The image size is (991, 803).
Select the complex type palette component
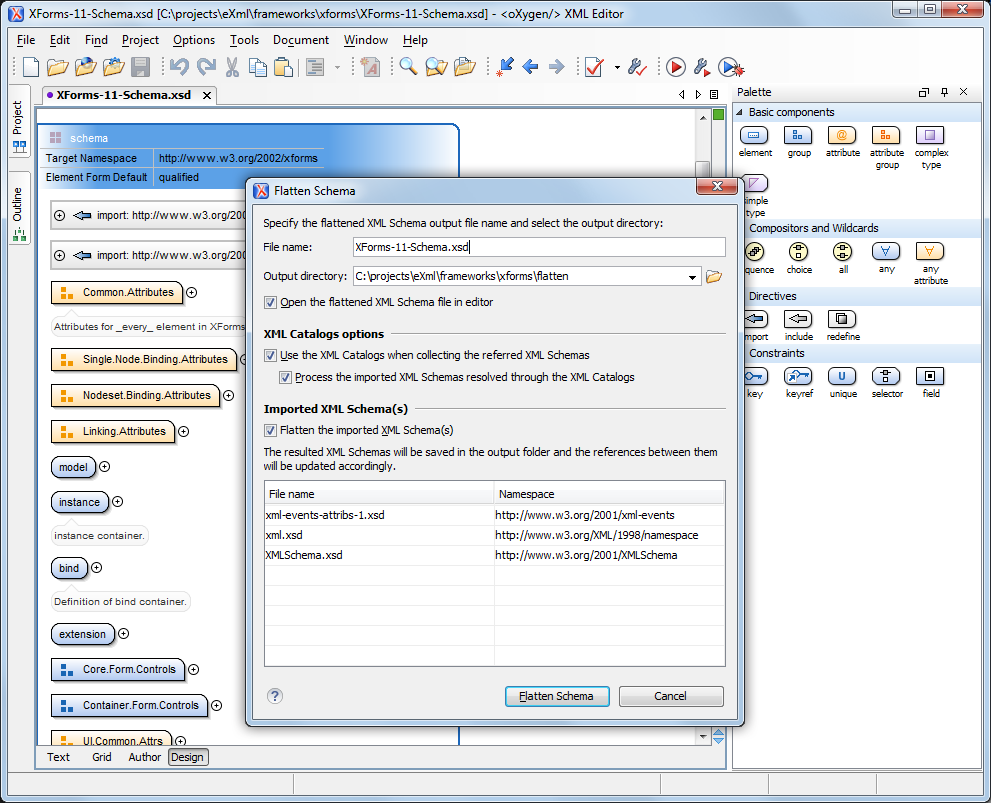(x=931, y=148)
